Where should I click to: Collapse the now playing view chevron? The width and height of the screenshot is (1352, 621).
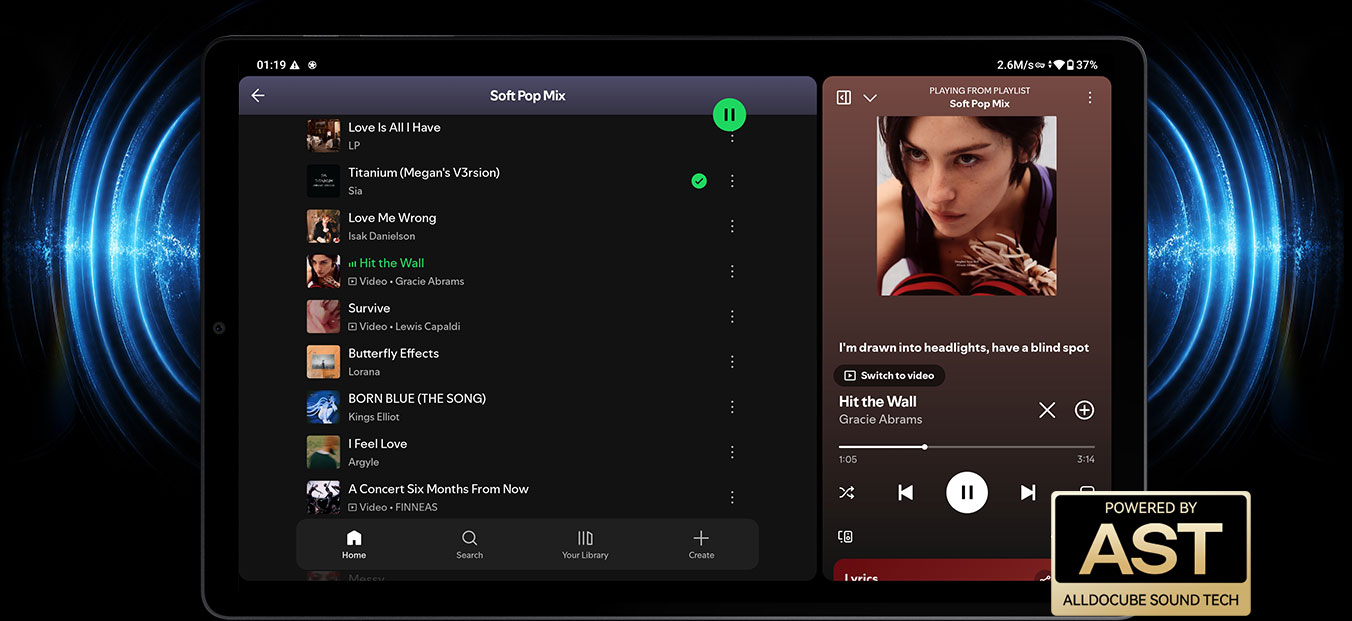pos(870,98)
